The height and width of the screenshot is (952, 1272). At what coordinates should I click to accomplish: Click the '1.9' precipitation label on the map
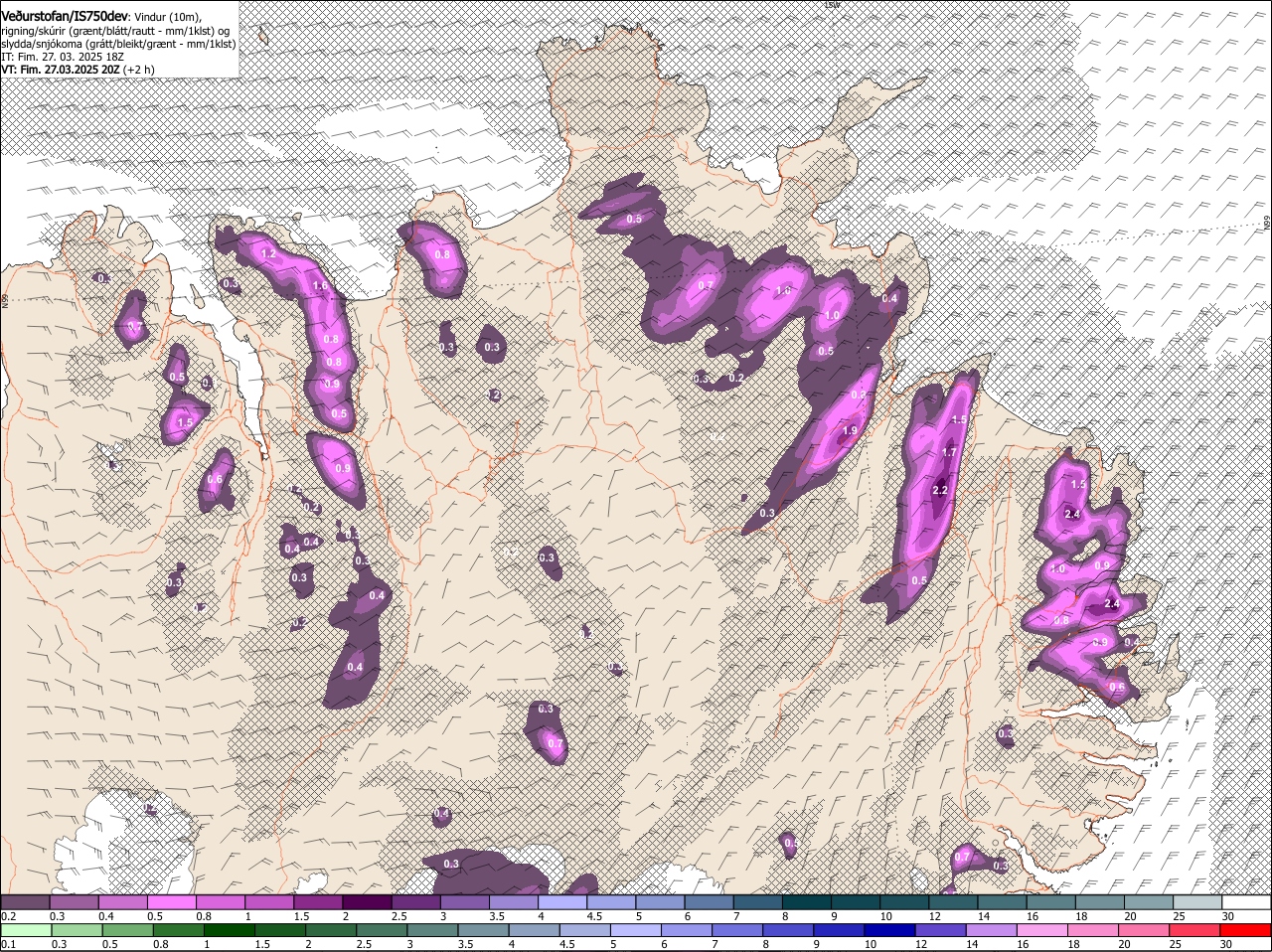pos(850,430)
